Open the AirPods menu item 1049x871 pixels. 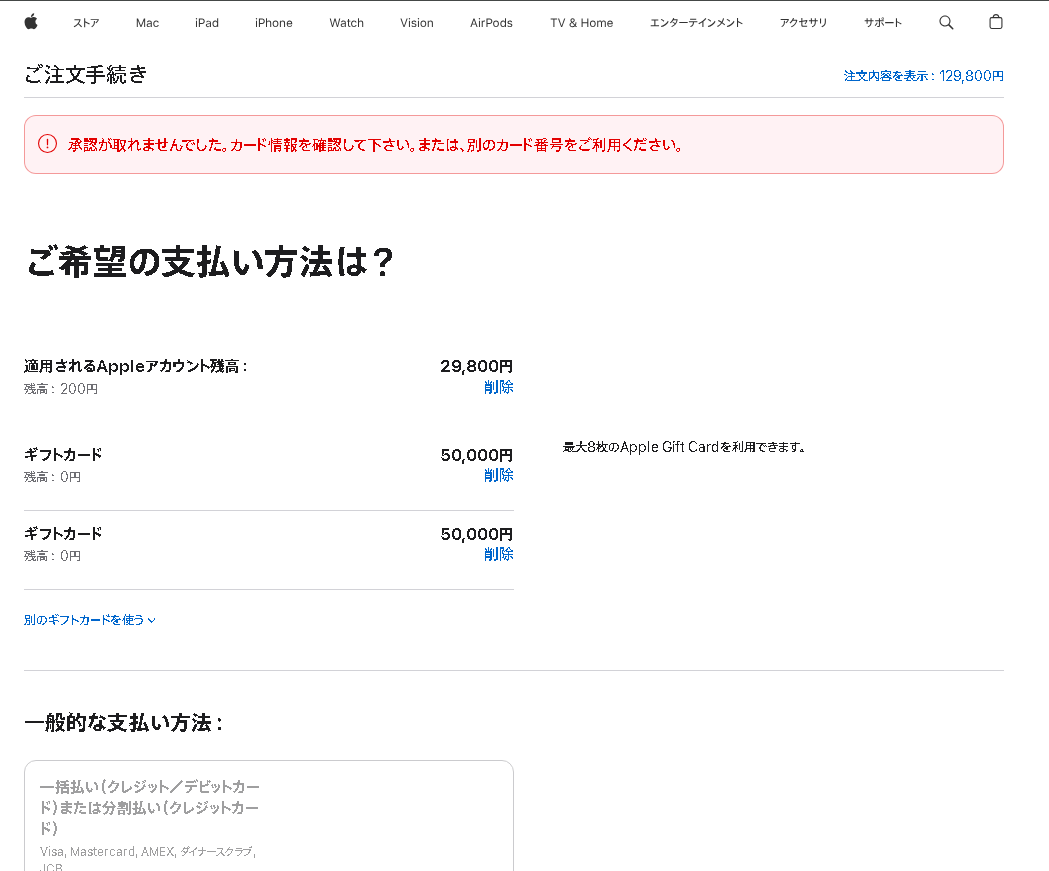pyautogui.click(x=491, y=23)
